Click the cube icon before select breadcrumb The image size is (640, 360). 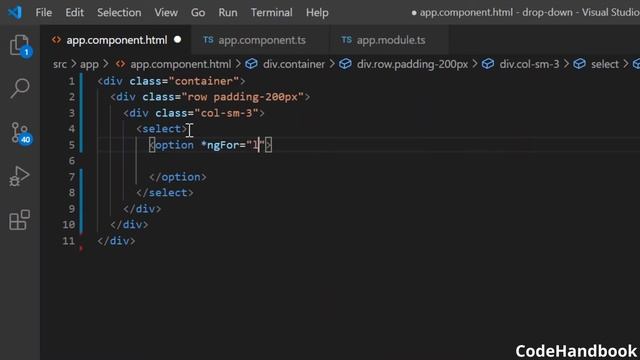[579, 64]
